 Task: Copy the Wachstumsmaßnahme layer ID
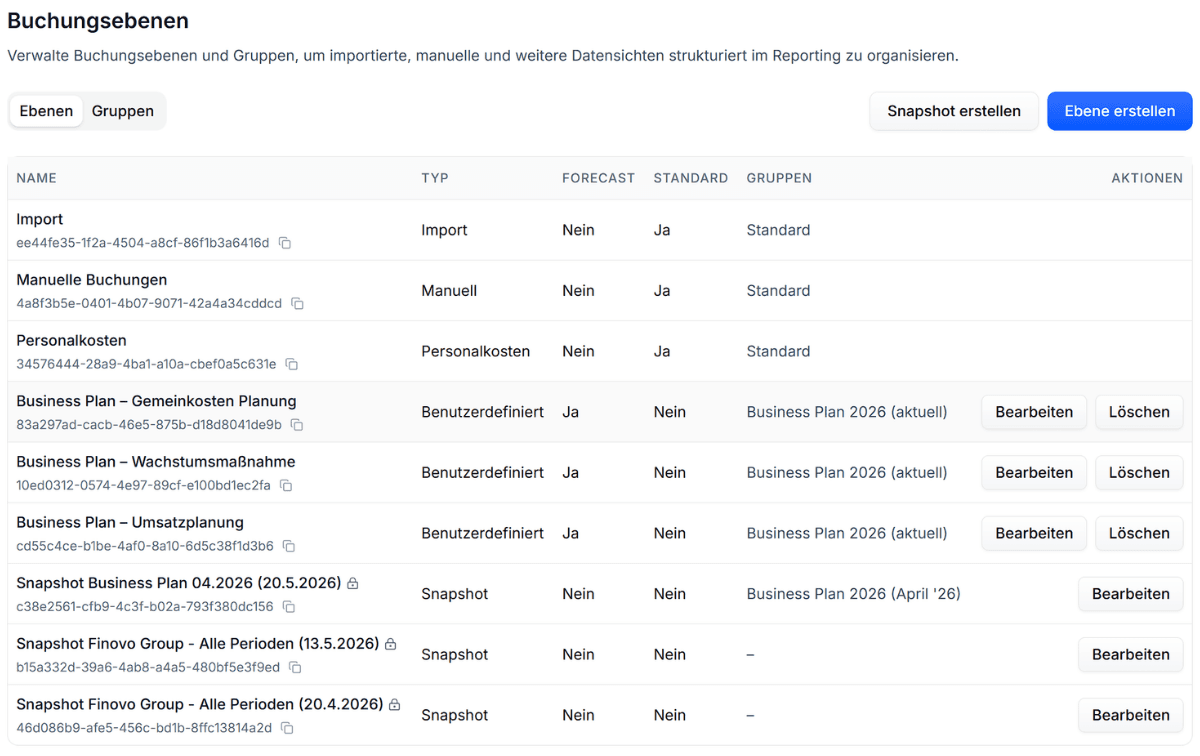[x=286, y=485]
